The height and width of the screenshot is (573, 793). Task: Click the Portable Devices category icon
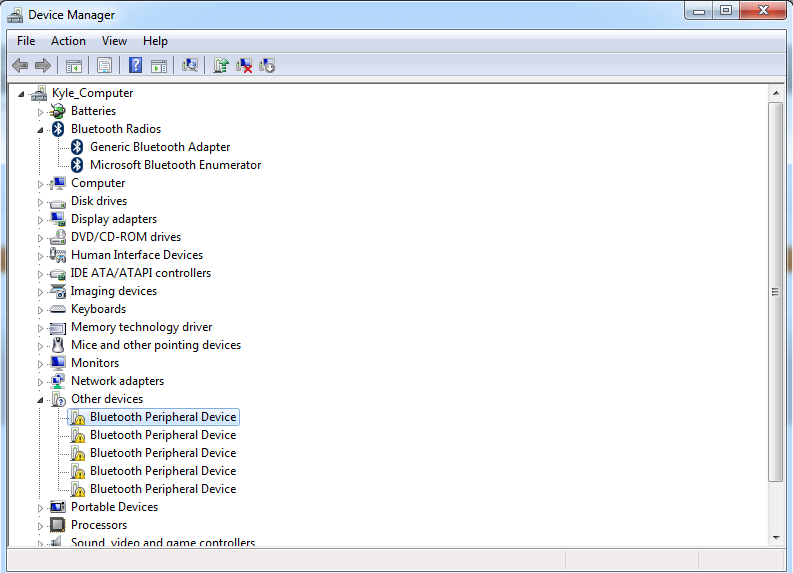[x=58, y=507]
